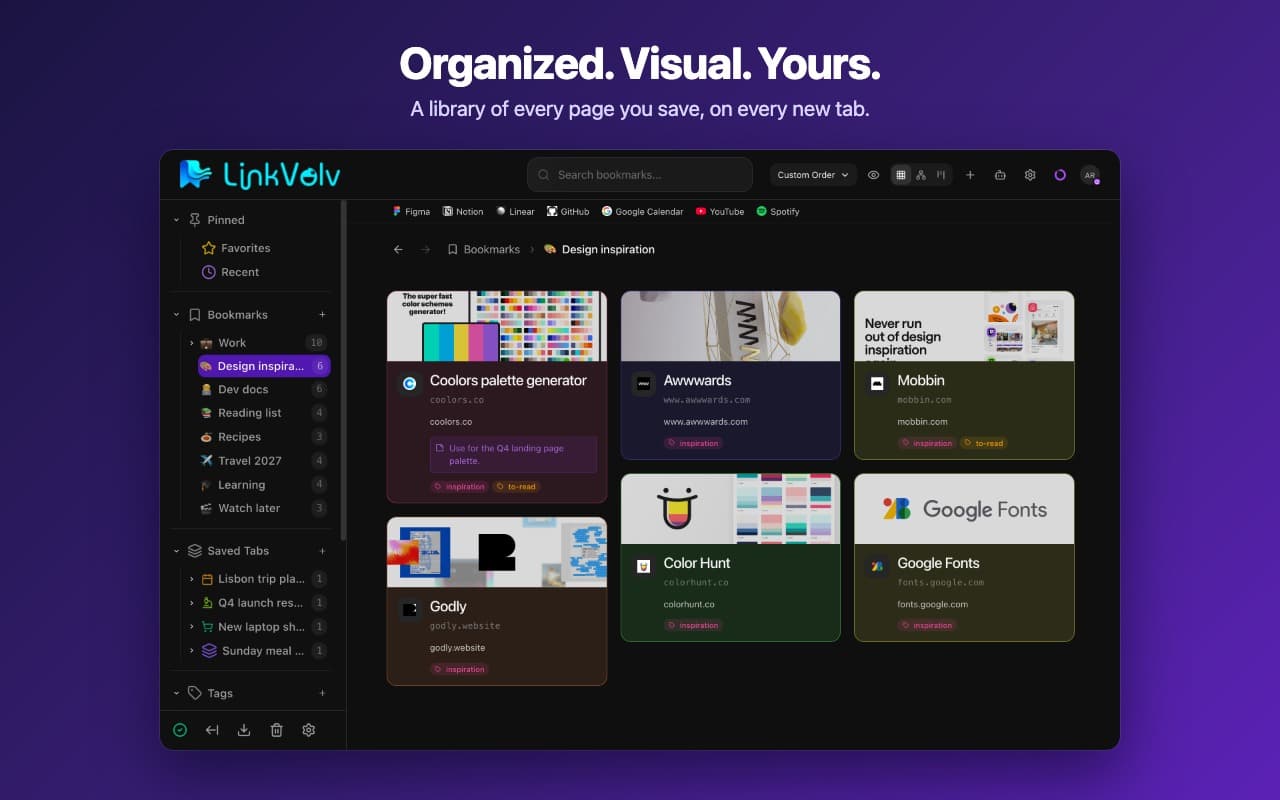Click the to-read tag on Mobbin card
The image size is (1280, 800).
coord(983,443)
